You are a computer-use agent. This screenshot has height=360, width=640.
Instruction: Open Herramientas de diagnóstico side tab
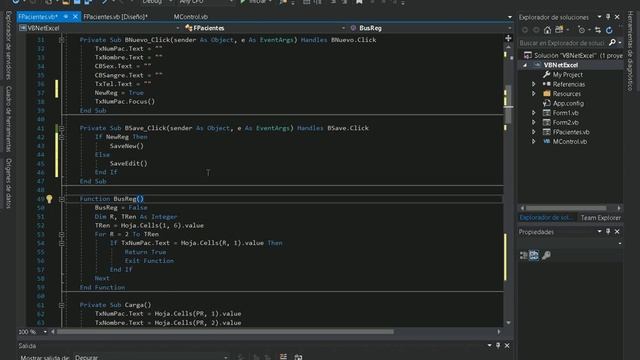coord(630,51)
